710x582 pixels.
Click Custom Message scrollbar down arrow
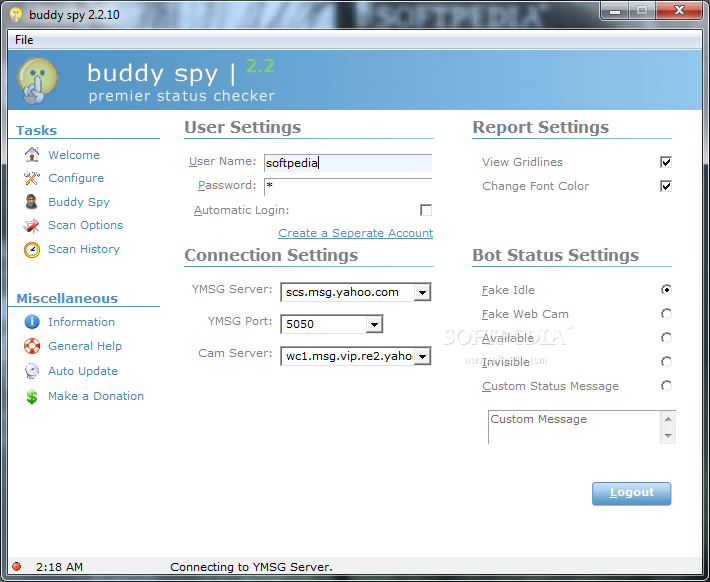668,436
